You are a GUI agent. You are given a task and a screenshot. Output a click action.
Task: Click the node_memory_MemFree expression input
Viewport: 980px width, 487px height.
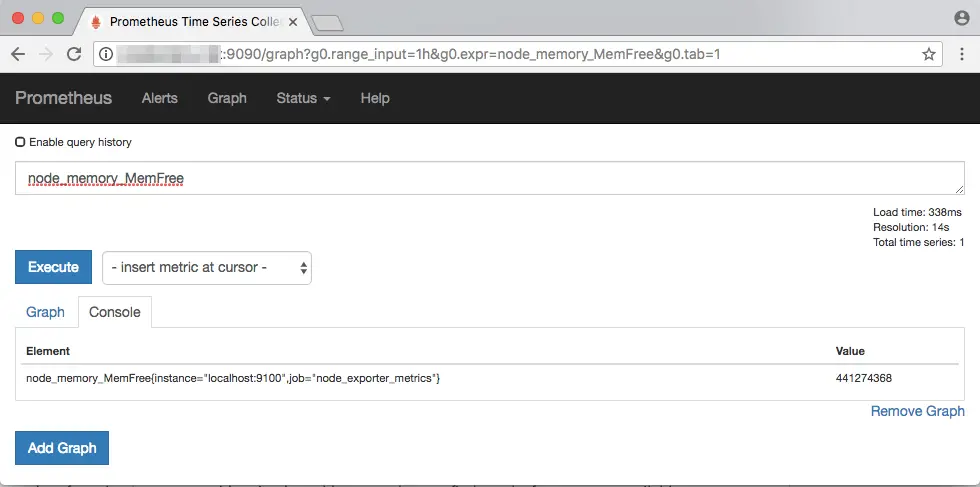tap(490, 178)
